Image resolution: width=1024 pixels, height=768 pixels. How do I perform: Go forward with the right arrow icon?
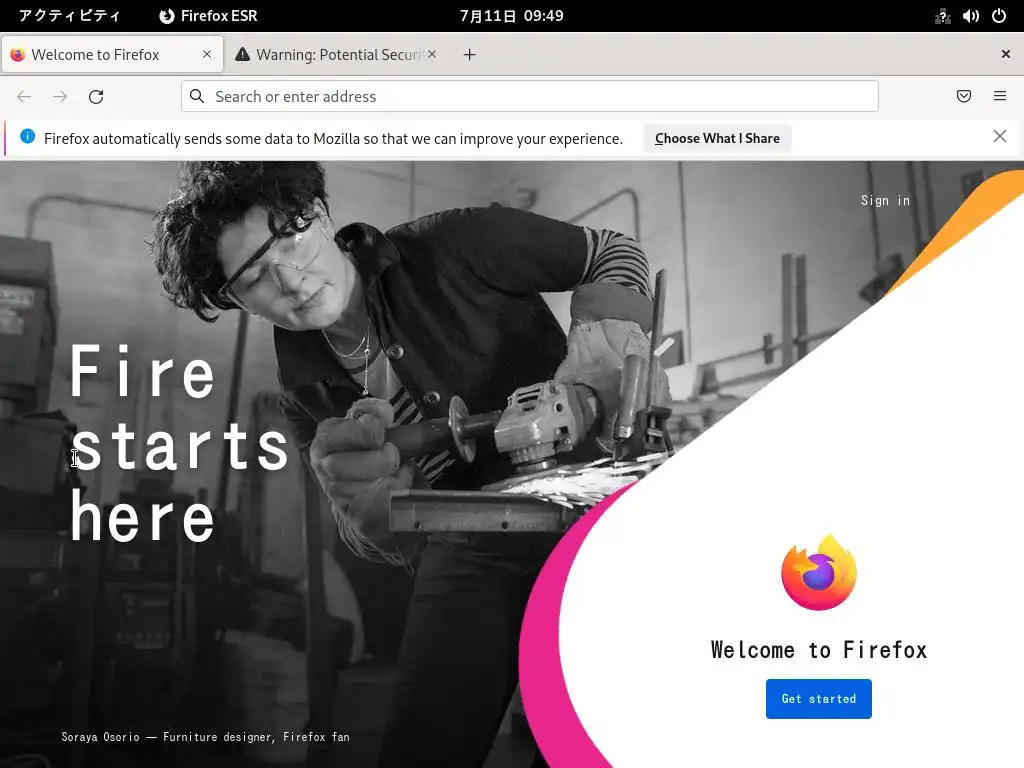click(60, 97)
